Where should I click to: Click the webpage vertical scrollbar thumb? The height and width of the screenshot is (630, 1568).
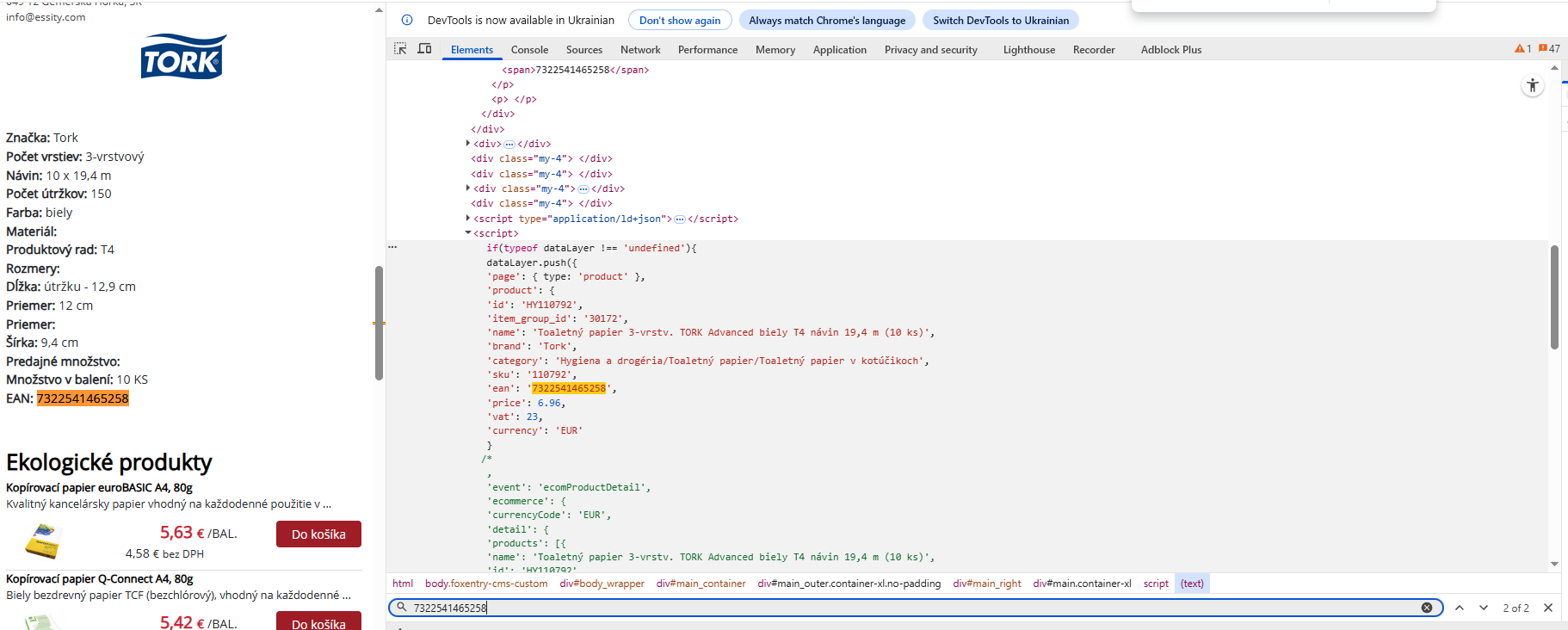pyautogui.click(x=379, y=323)
